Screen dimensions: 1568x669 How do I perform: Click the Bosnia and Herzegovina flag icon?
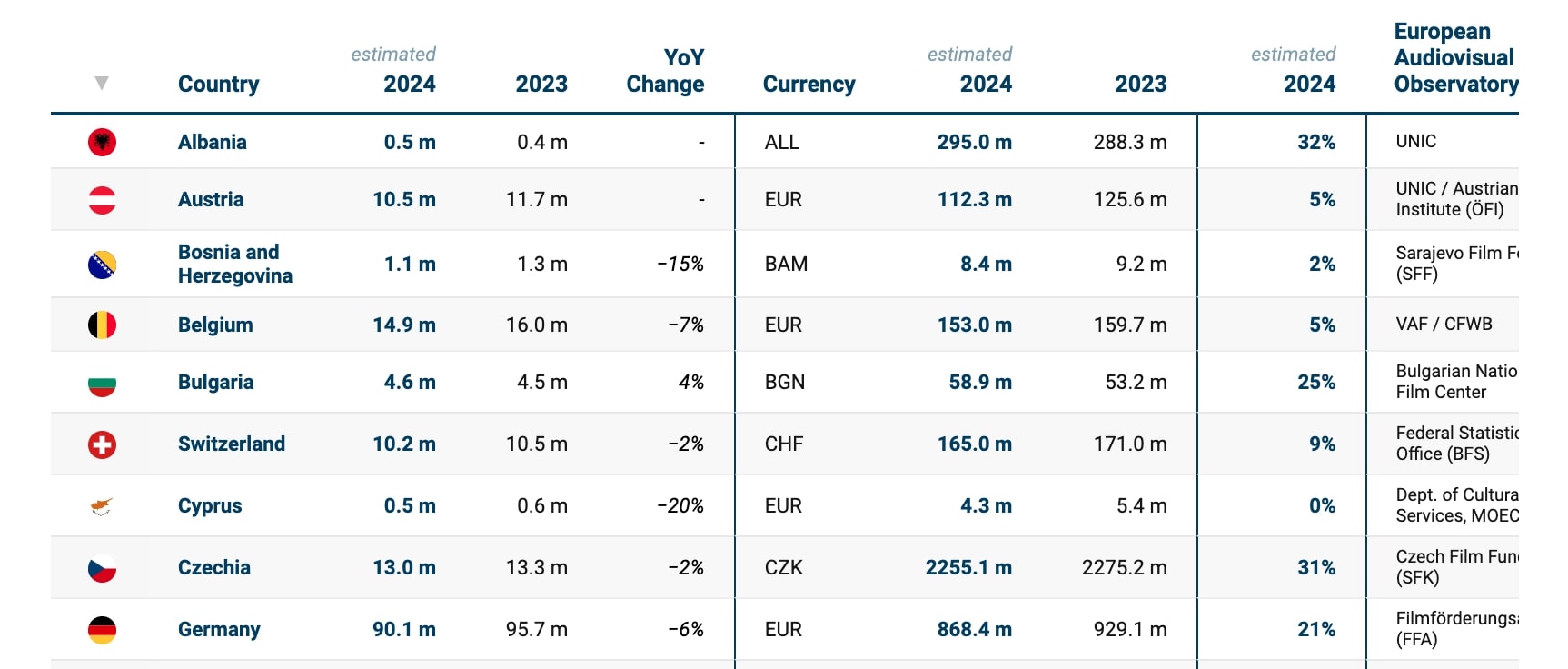click(102, 265)
